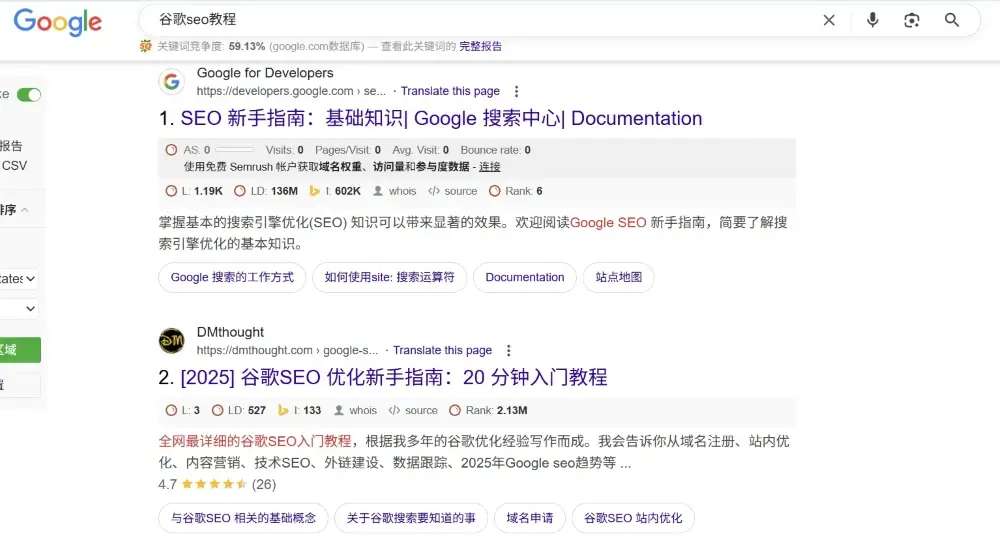
Task: Open the 与谷歌SEO 相关的基础概念 chip
Action: coord(243,518)
